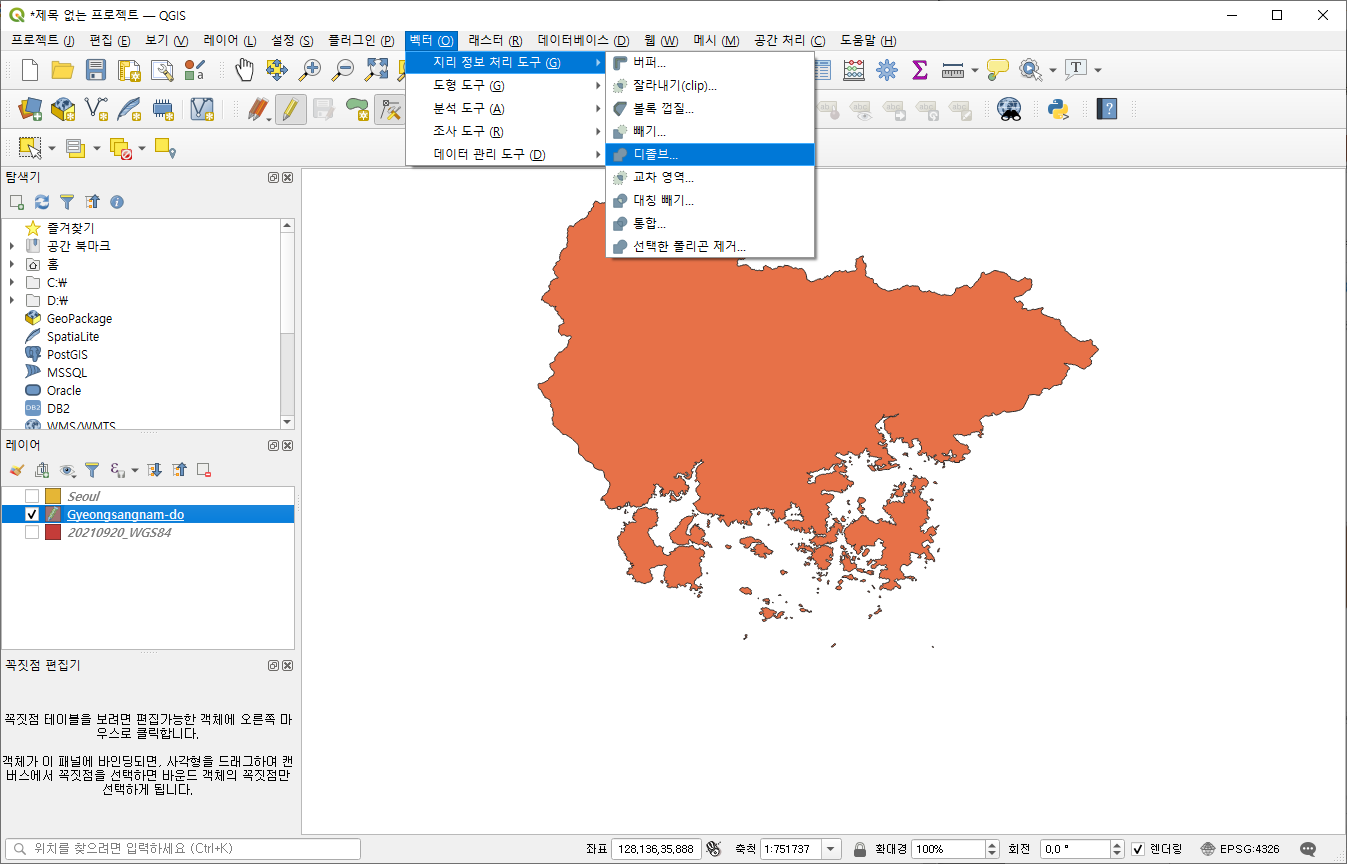The height and width of the screenshot is (864, 1347).
Task: Open the Python console icon
Action: pos(1058,108)
